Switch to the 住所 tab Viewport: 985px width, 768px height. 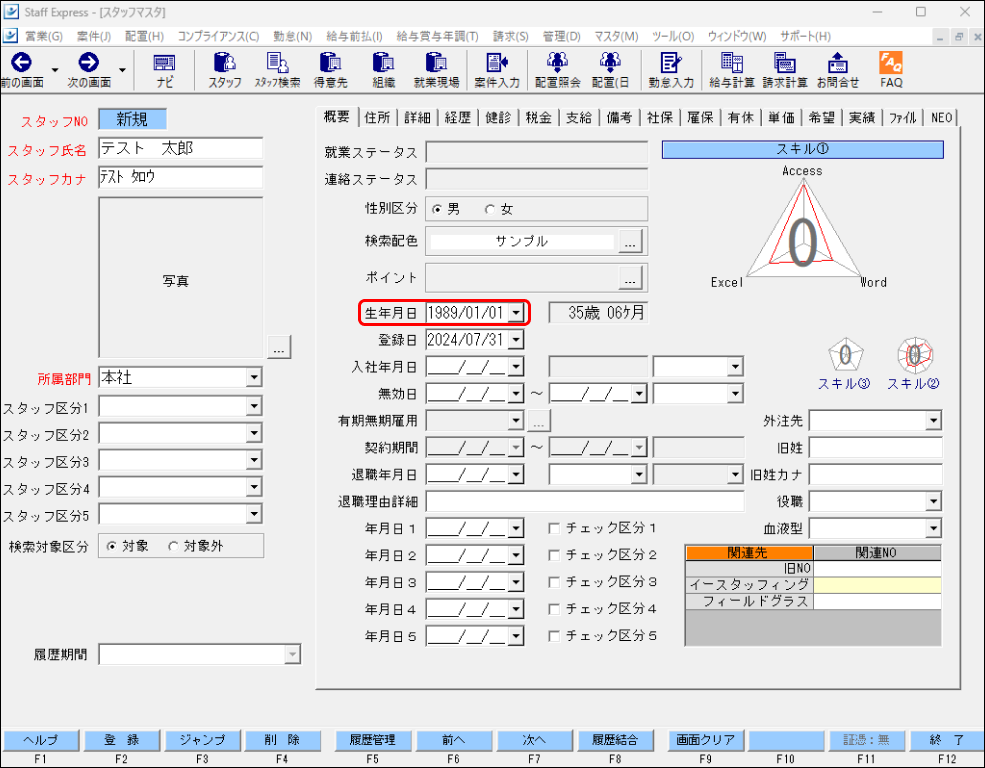(377, 117)
